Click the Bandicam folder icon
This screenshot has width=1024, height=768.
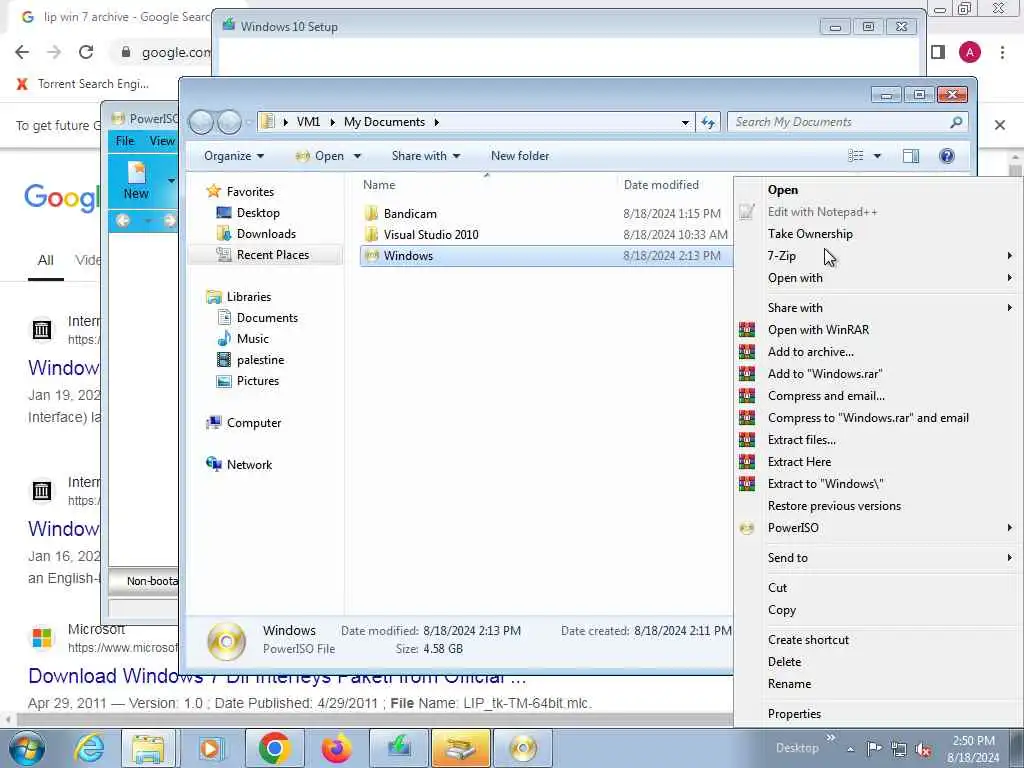(x=372, y=214)
